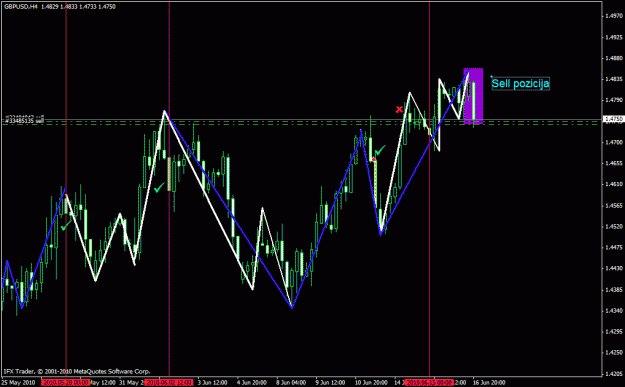
Task: Click the 1.4475 price scale value
Action: (614, 248)
